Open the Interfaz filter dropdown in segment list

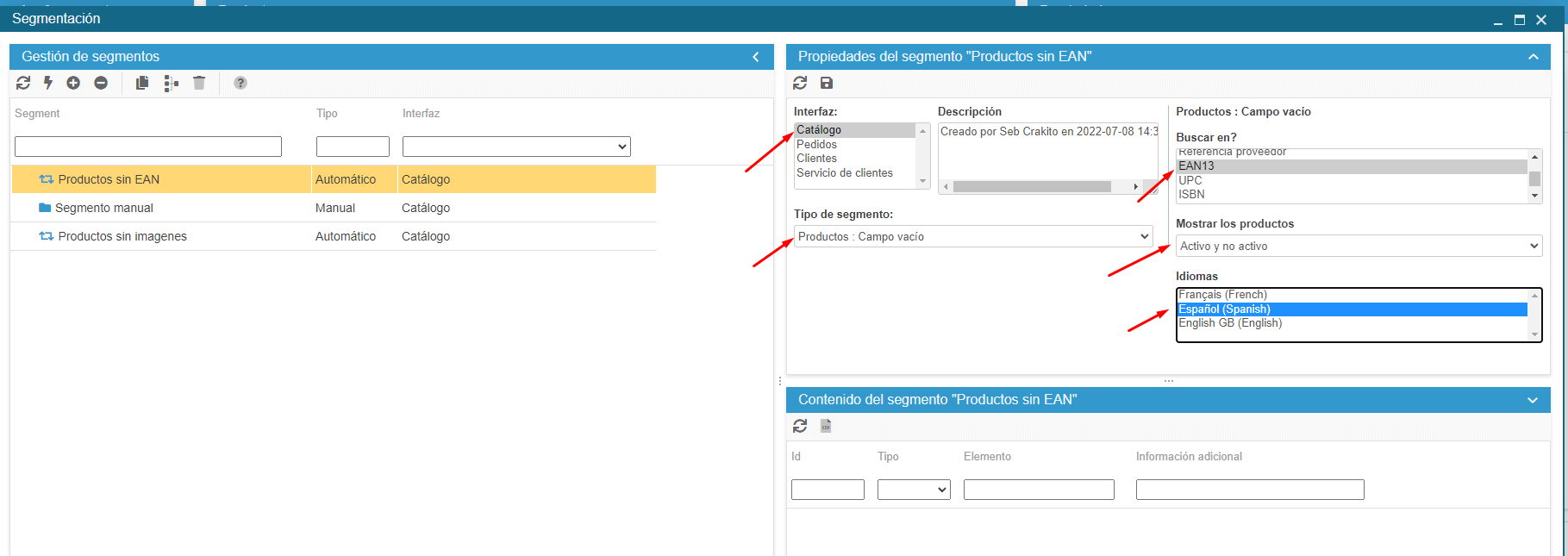coord(516,147)
